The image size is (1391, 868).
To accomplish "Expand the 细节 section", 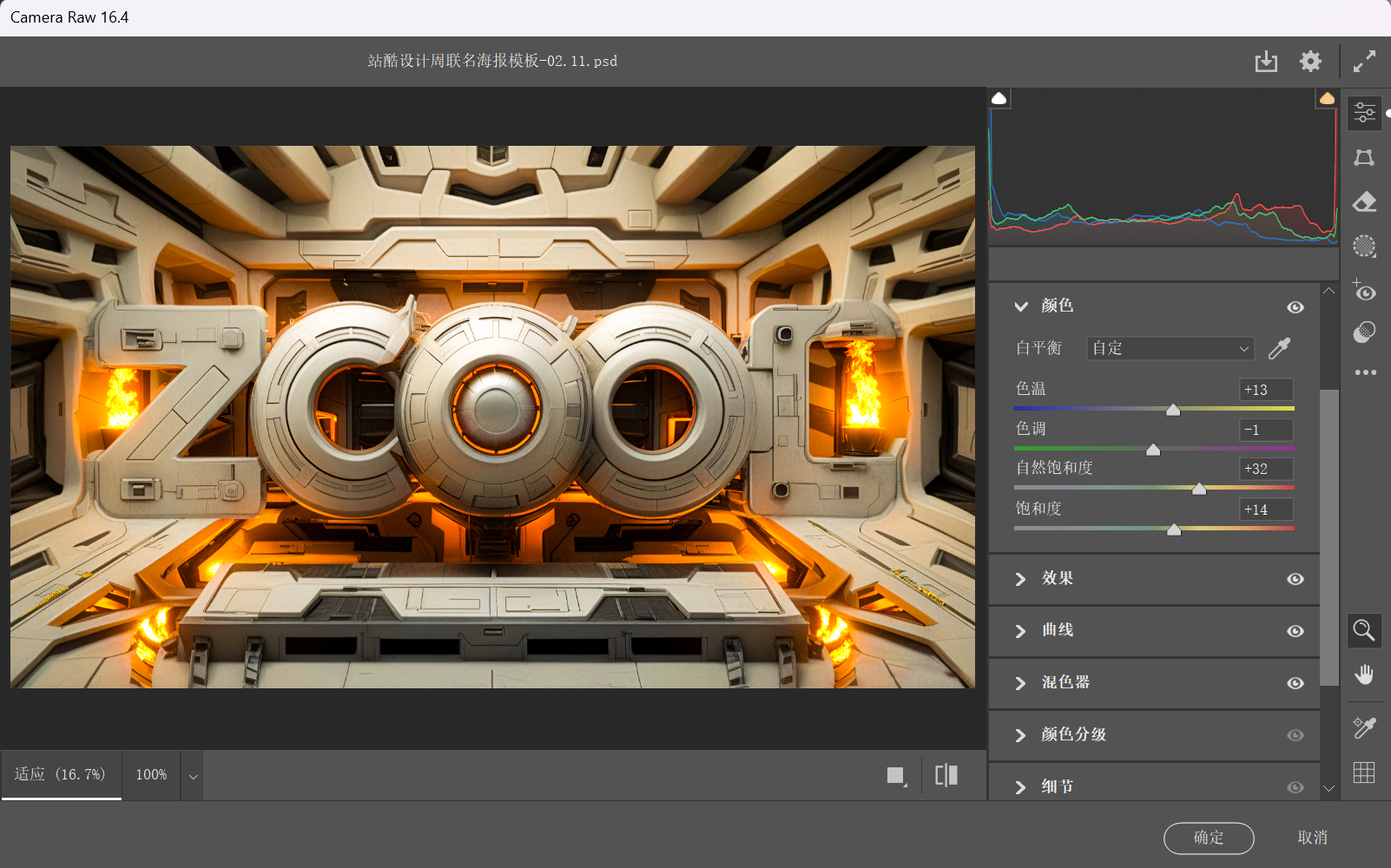I will (x=1021, y=787).
